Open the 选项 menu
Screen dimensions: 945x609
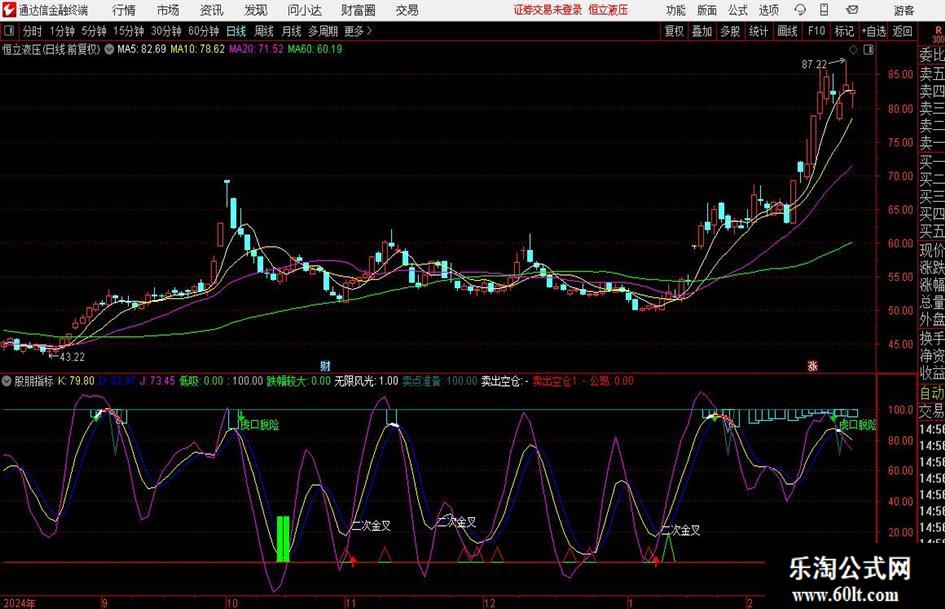(768, 10)
